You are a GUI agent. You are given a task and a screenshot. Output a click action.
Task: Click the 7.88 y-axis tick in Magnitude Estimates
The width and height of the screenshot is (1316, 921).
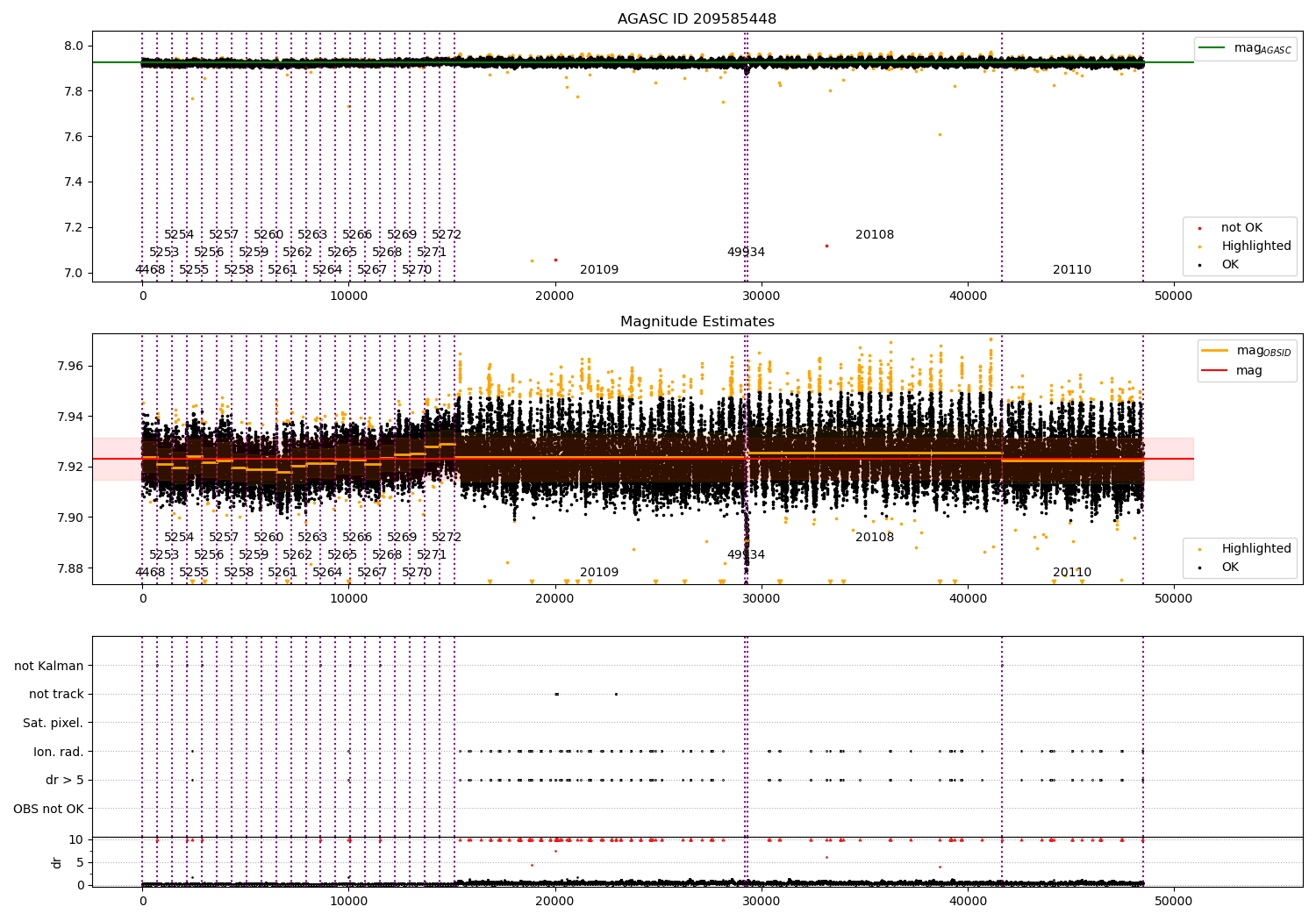pyautogui.click(x=70, y=568)
